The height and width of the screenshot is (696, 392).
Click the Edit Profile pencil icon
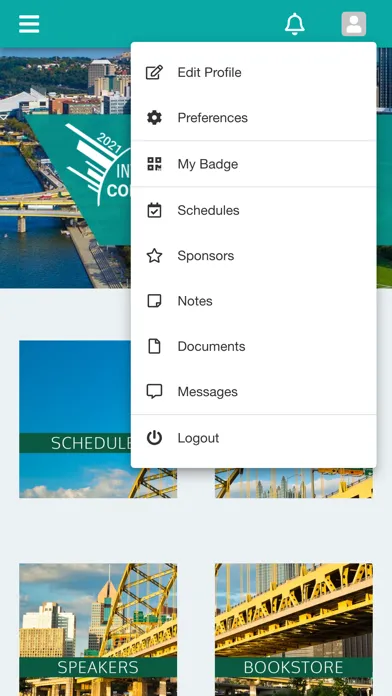tap(154, 72)
